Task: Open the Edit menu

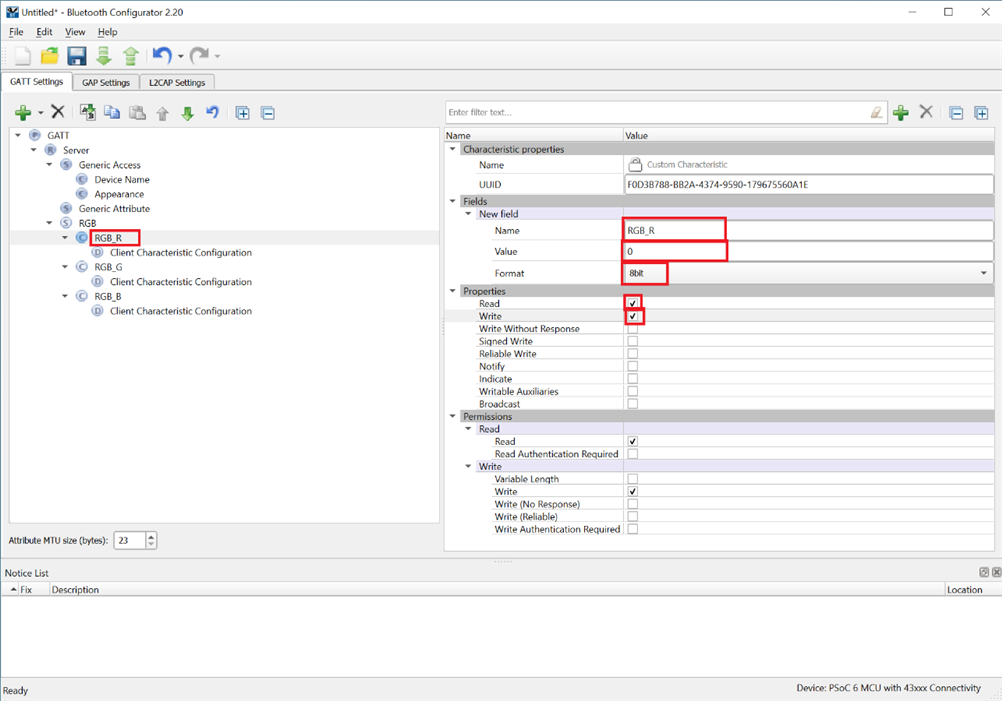Action: (x=44, y=32)
